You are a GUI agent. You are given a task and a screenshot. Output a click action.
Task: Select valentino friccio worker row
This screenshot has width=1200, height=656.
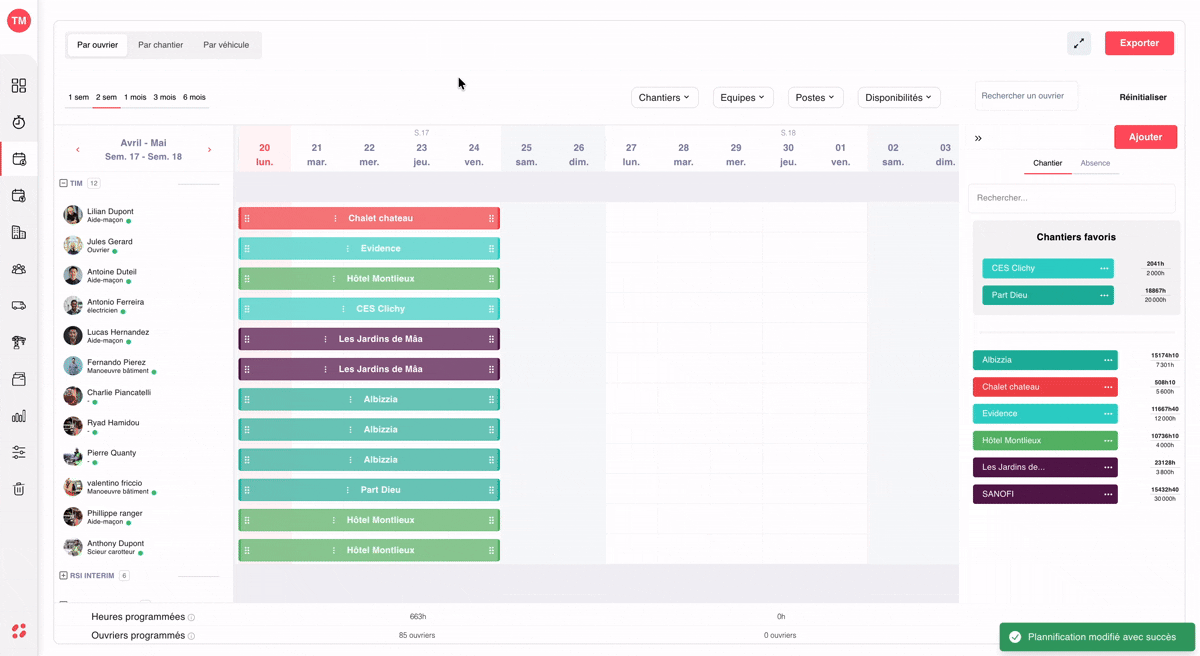145,487
